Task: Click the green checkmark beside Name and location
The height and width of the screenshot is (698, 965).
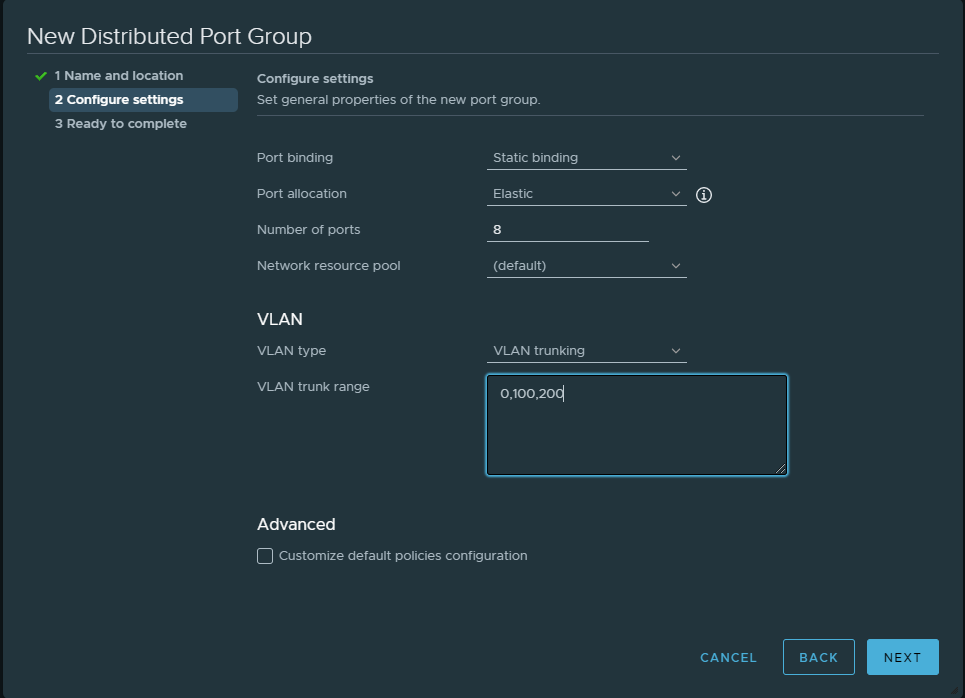Action: pyautogui.click(x=41, y=76)
